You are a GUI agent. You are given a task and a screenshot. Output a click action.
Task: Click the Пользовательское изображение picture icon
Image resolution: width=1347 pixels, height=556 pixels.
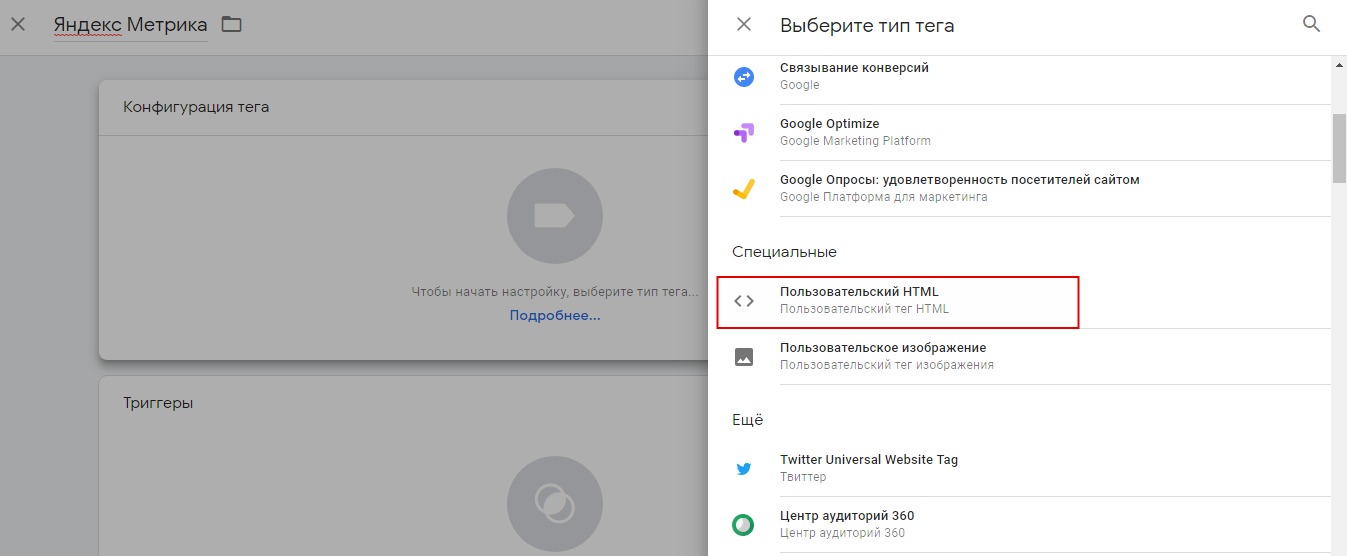tap(744, 357)
